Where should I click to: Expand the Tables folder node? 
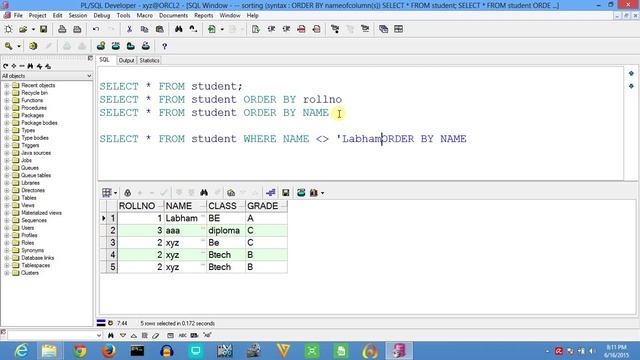click(7, 198)
